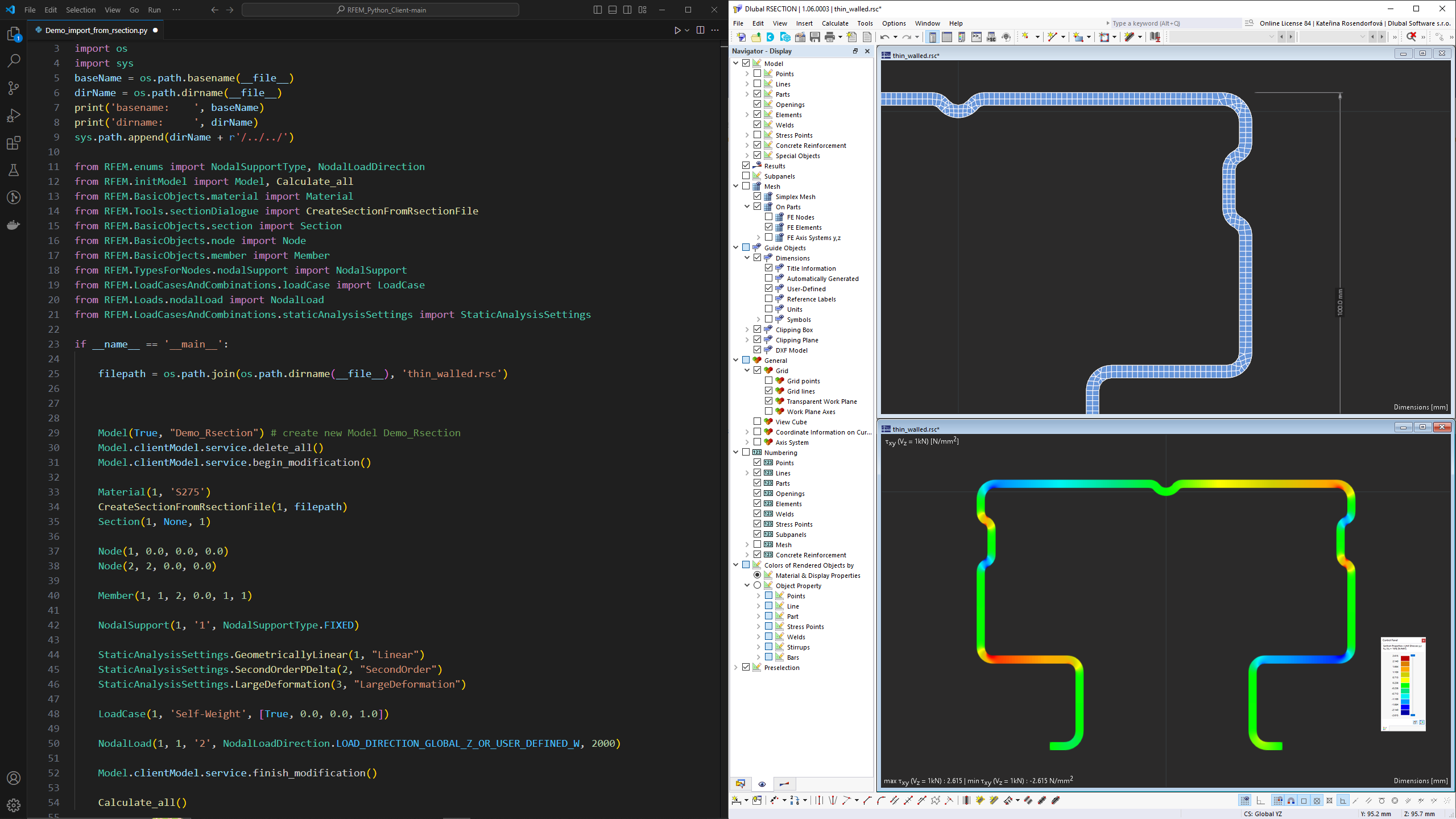
Task: Open the Calculate menu in RSECTION
Action: [835, 23]
